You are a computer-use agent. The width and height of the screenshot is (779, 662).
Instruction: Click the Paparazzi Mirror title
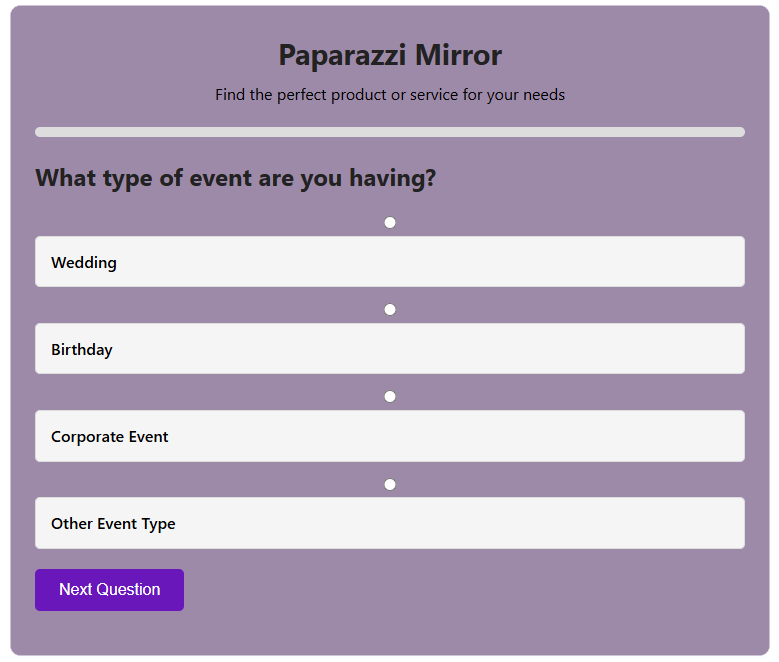tap(390, 55)
